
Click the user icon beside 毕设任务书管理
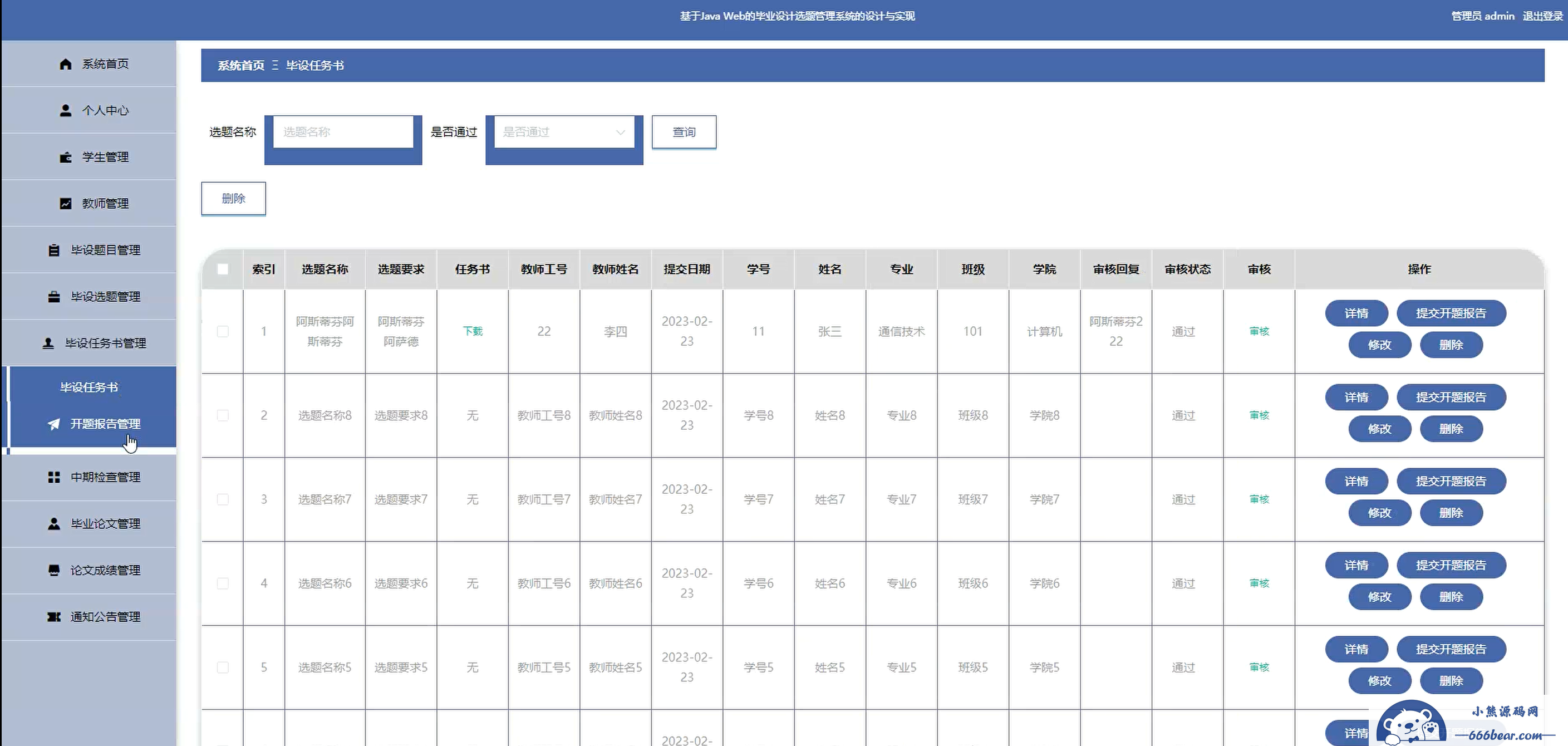48,343
